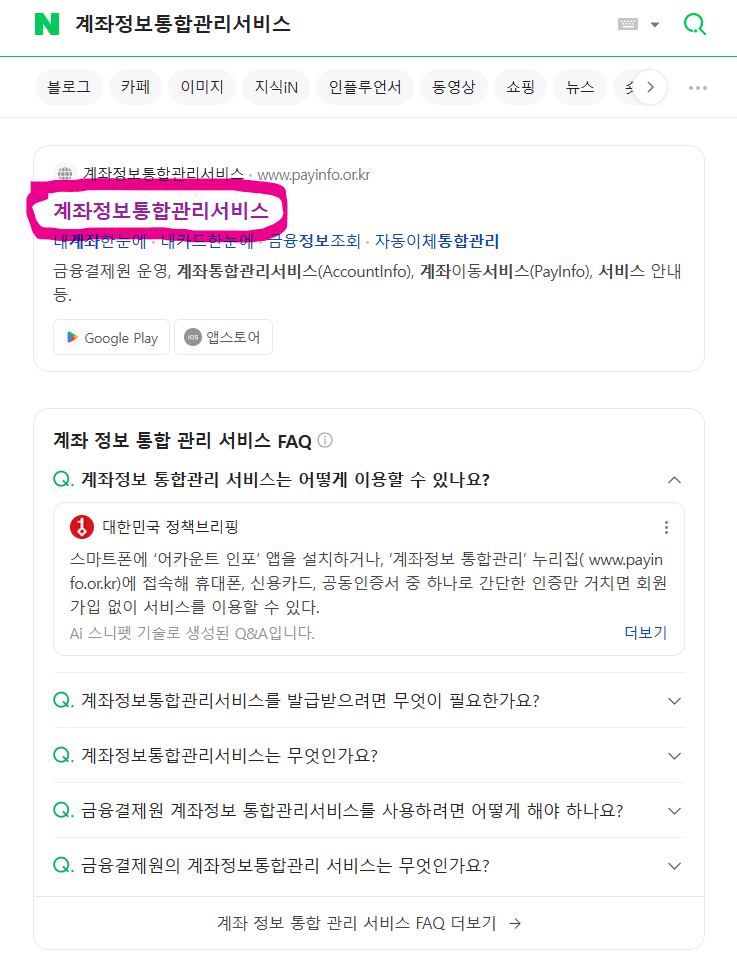Open the 대한민국 정책브리핑 source name
The height and width of the screenshot is (959, 737).
170,527
